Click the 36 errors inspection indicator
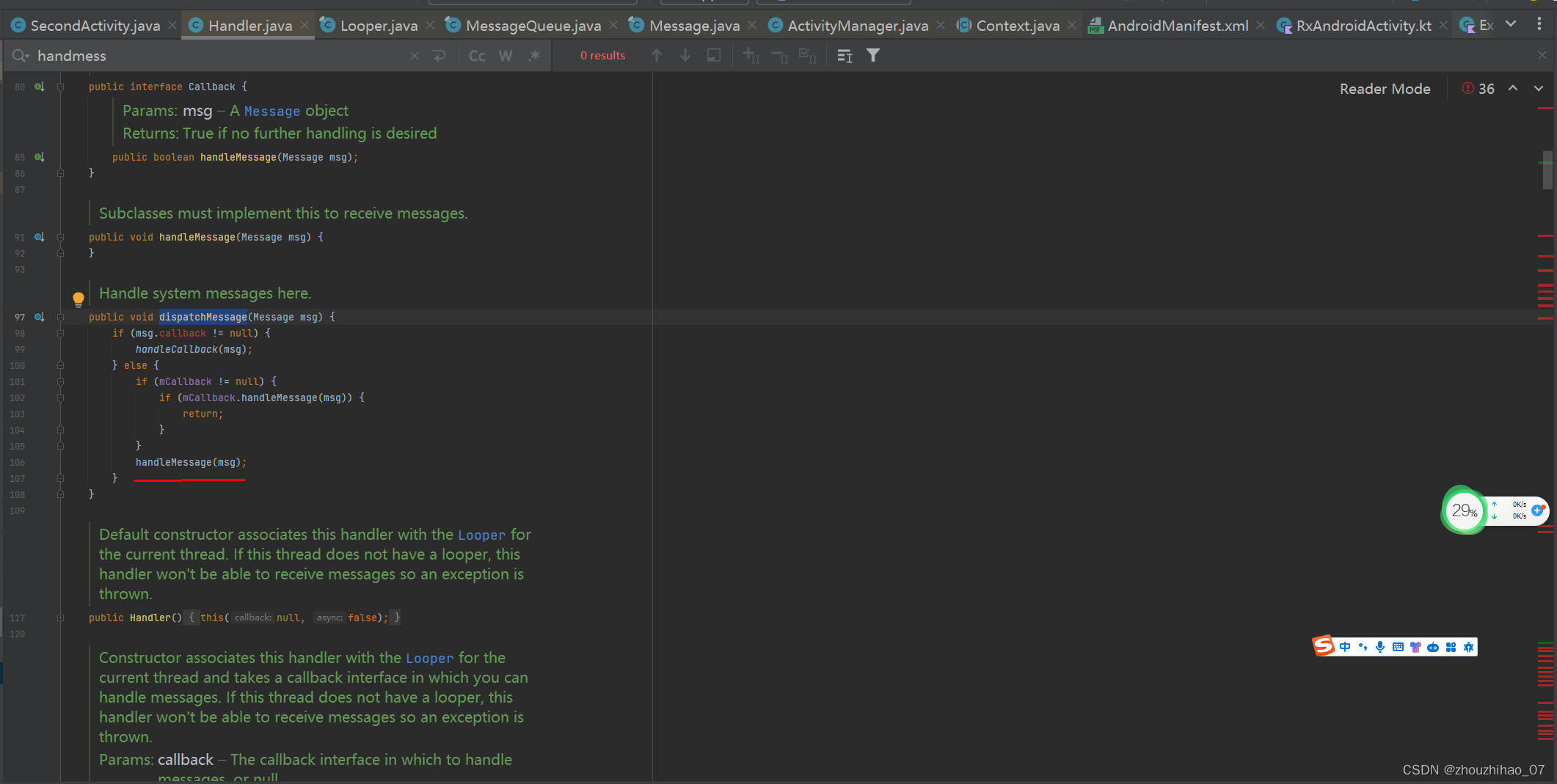This screenshot has width=1557, height=784. (x=1478, y=89)
